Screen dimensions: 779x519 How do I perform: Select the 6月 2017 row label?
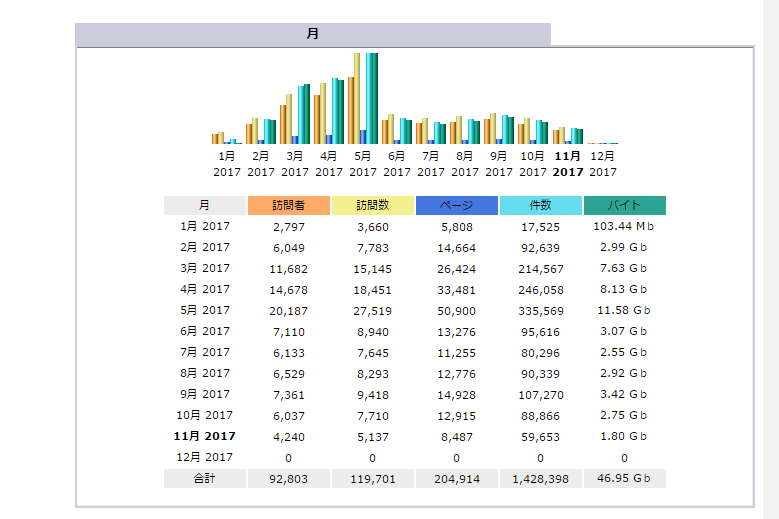pos(205,331)
